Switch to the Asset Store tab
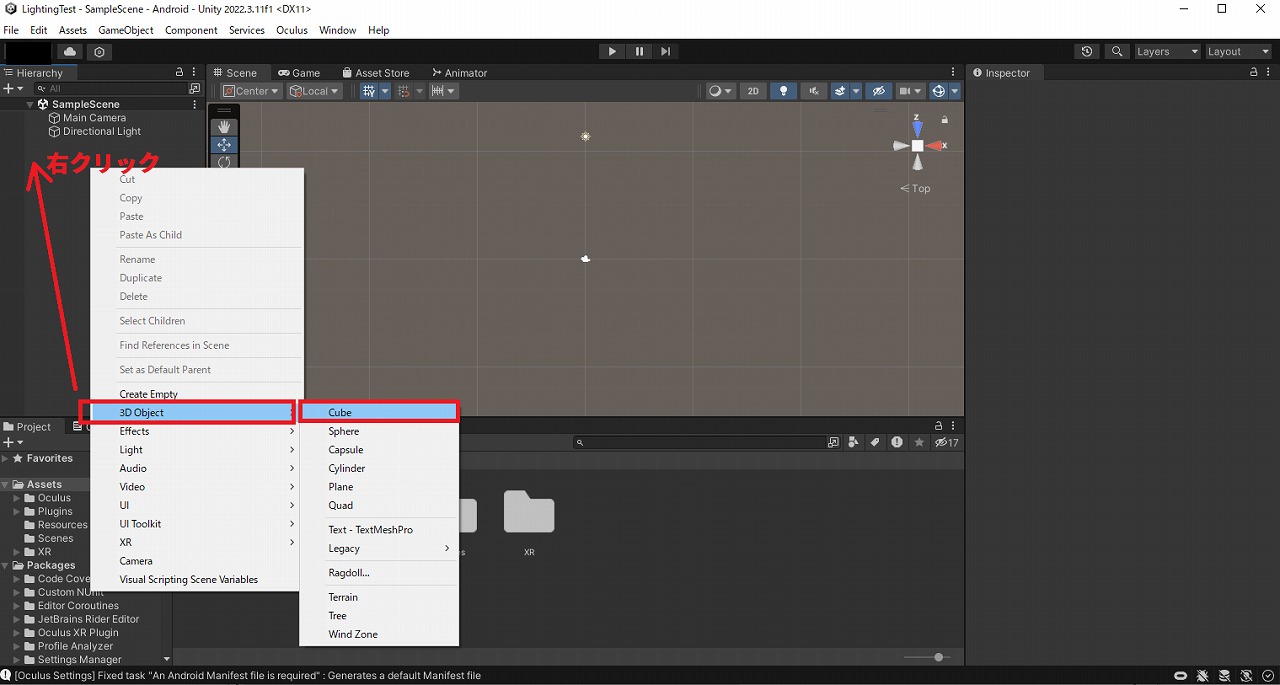The width and height of the screenshot is (1280, 685). 375,73
